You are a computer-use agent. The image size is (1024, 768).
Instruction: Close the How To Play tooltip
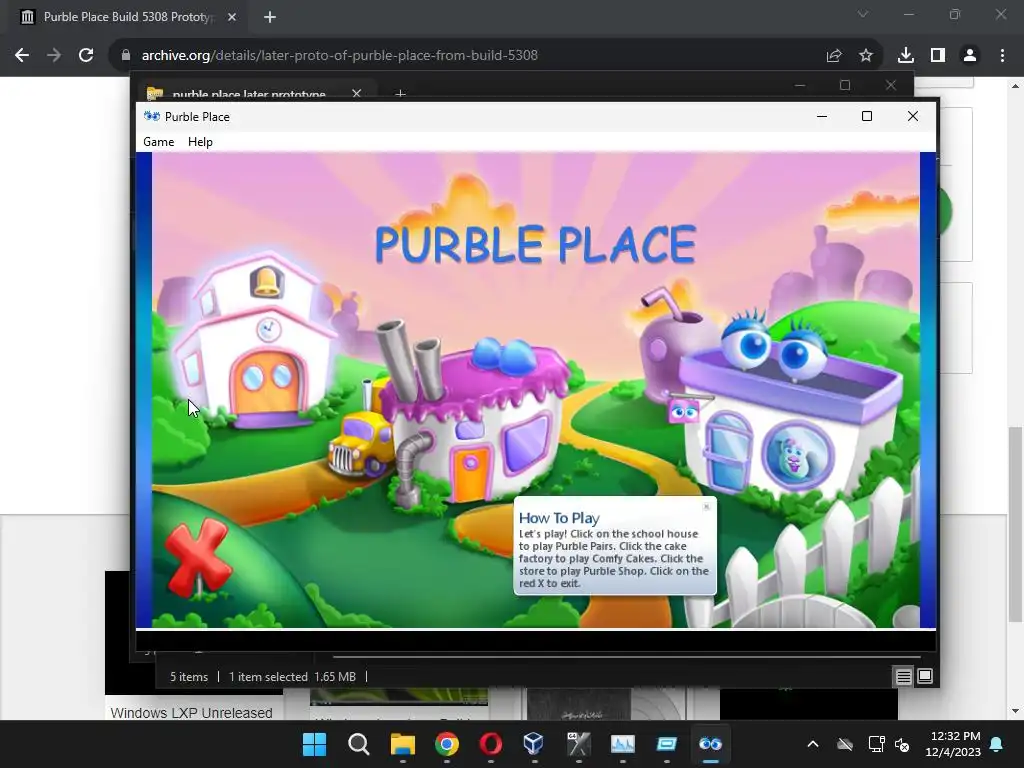(x=706, y=507)
